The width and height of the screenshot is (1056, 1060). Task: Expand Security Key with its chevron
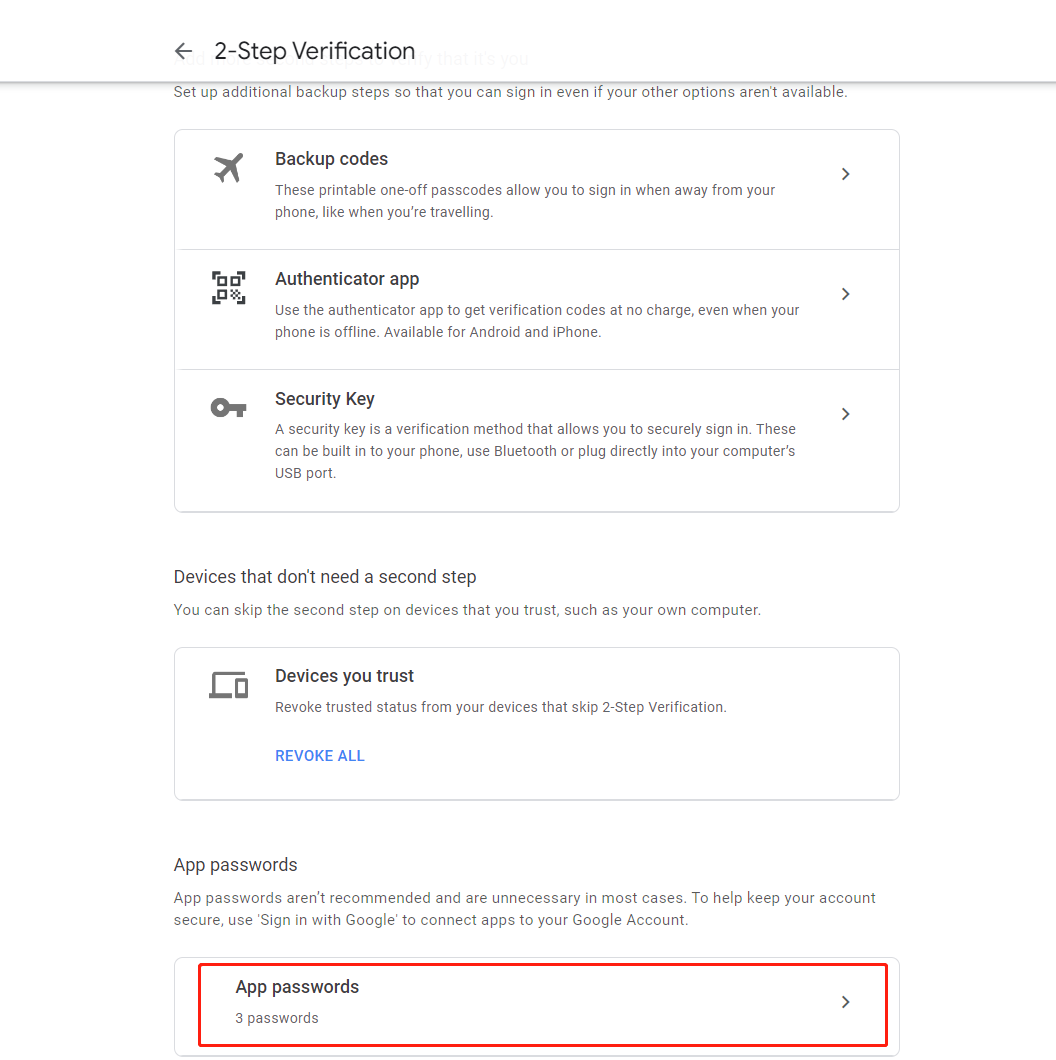coord(845,414)
